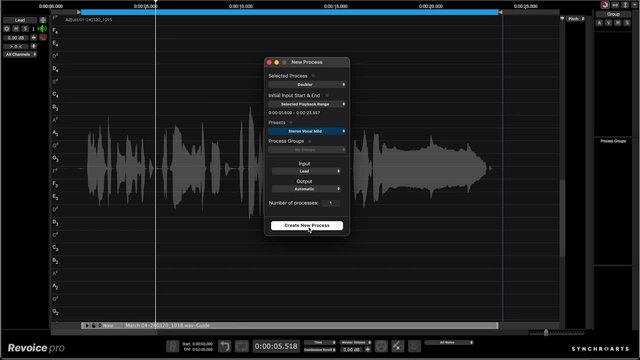Click the playback range end marker triangle
The width and height of the screenshot is (640, 360).
(500, 12)
